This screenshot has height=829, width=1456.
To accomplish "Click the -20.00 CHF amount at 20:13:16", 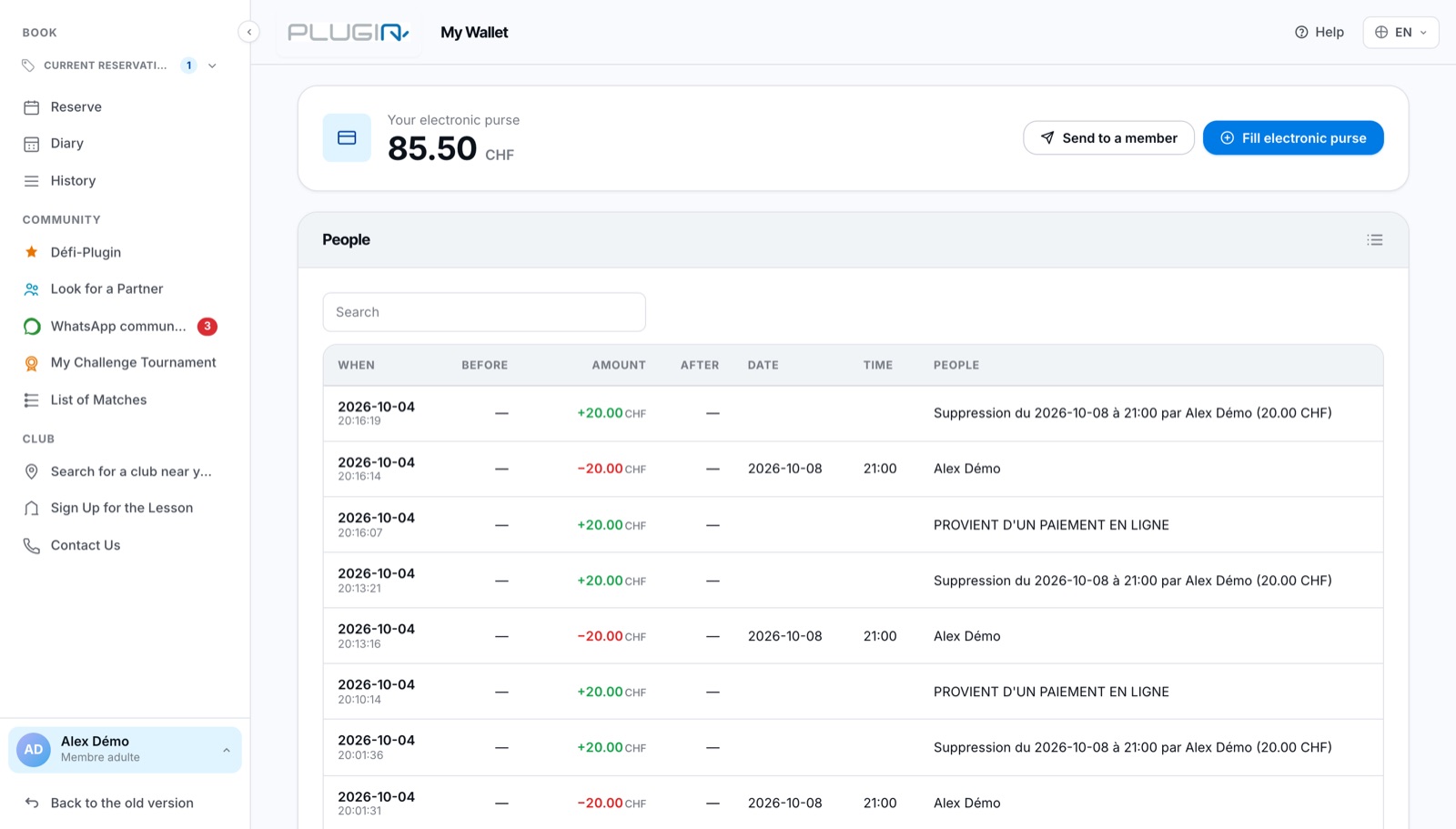I will pyautogui.click(x=612, y=636).
